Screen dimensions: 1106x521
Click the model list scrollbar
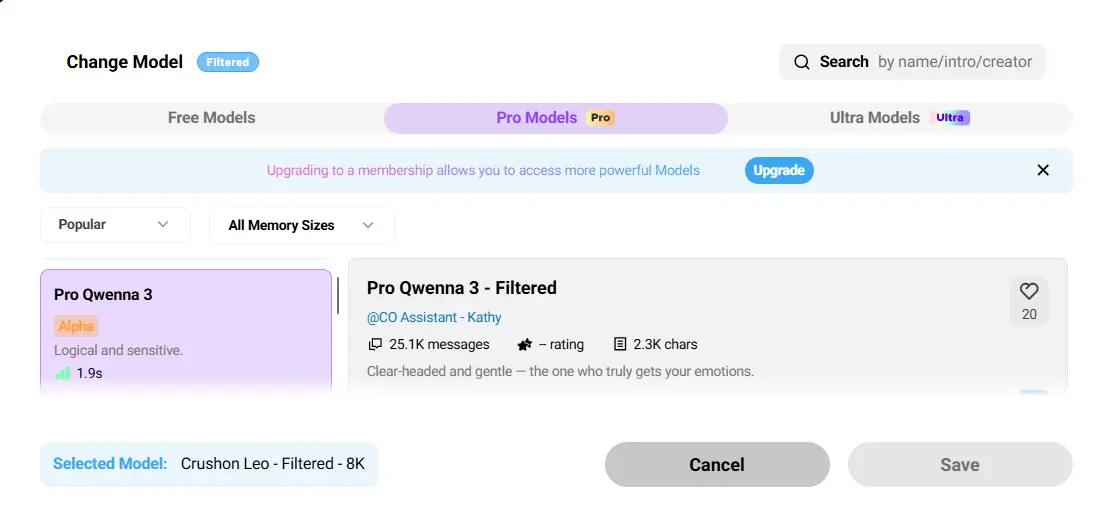click(338, 295)
